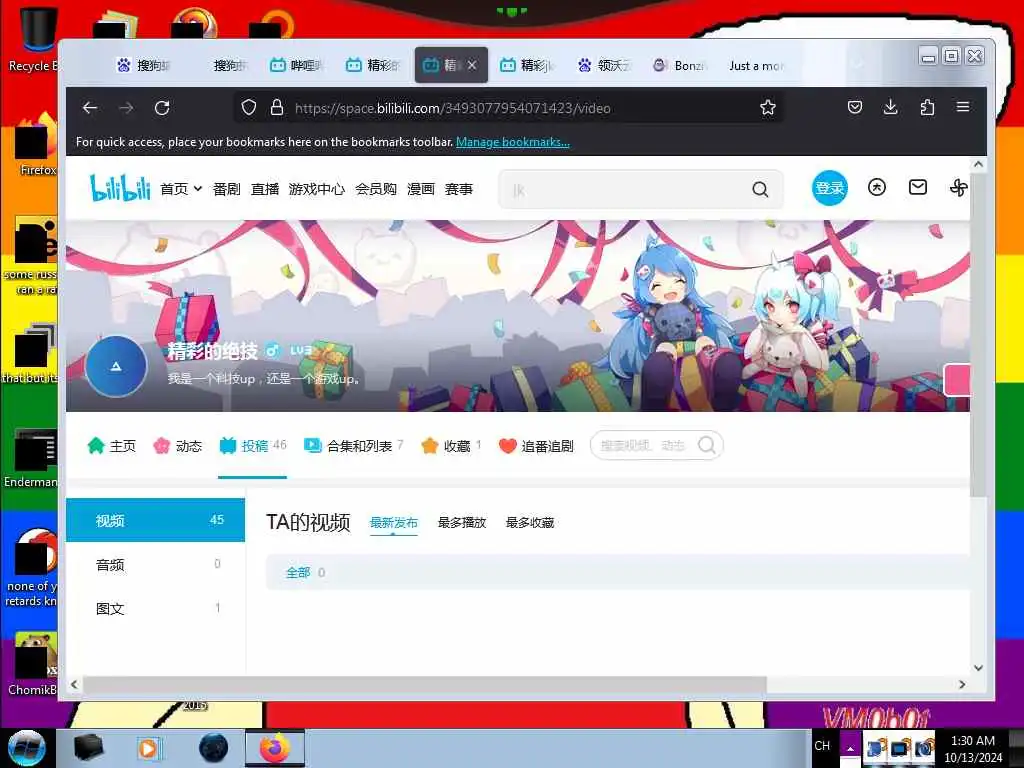Switch to the 领沃 browser tab
1024x768 pixels.
point(605,65)
